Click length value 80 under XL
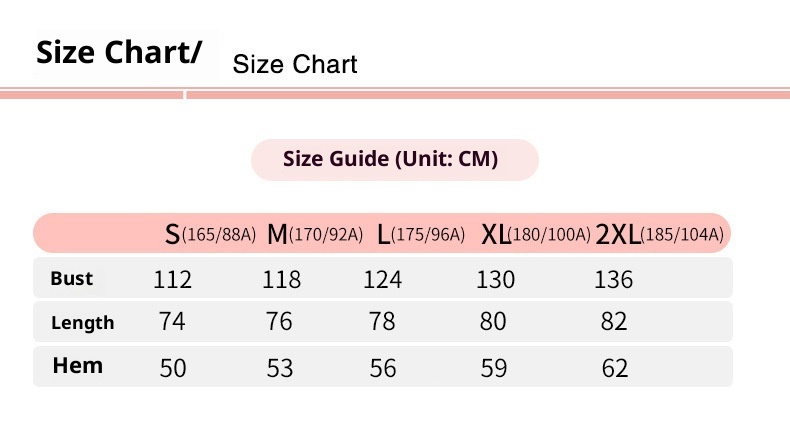 point(495,322)
